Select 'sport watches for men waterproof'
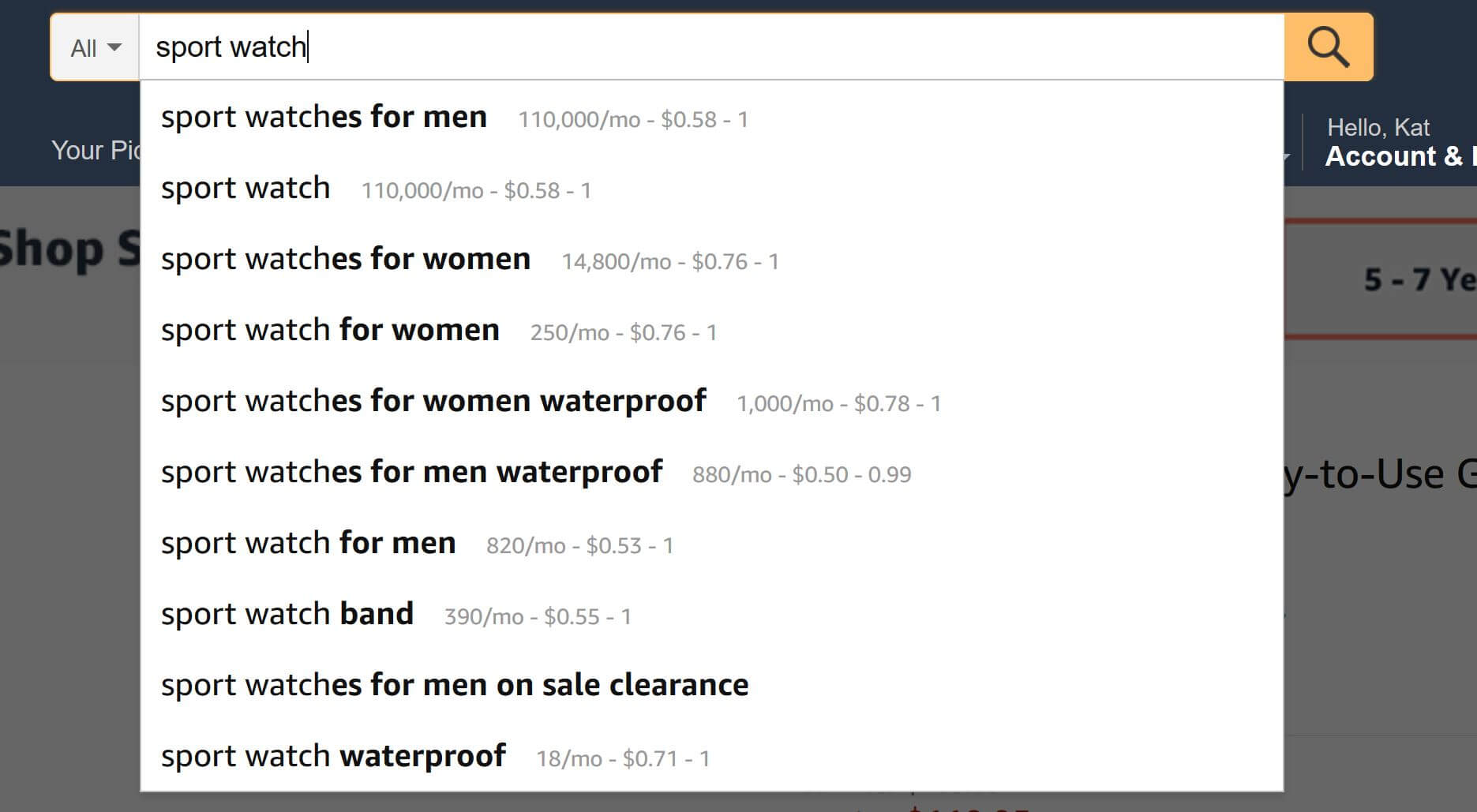This screenshot has width=1477, height=812. click(711, 472)
